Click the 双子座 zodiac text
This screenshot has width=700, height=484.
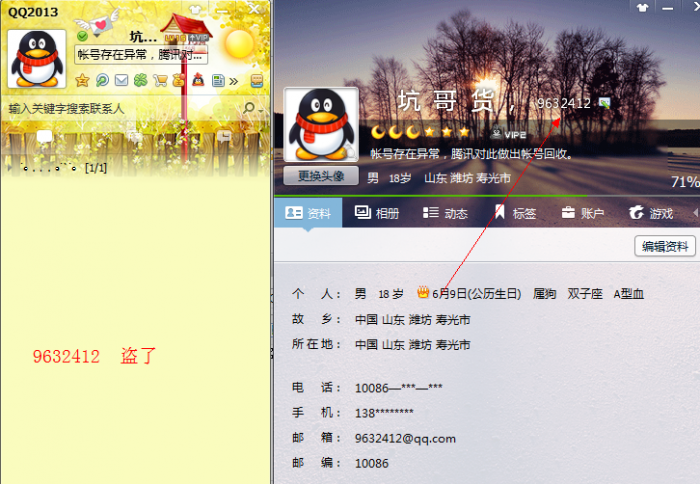pyautogui.click(x=585, y=294)
